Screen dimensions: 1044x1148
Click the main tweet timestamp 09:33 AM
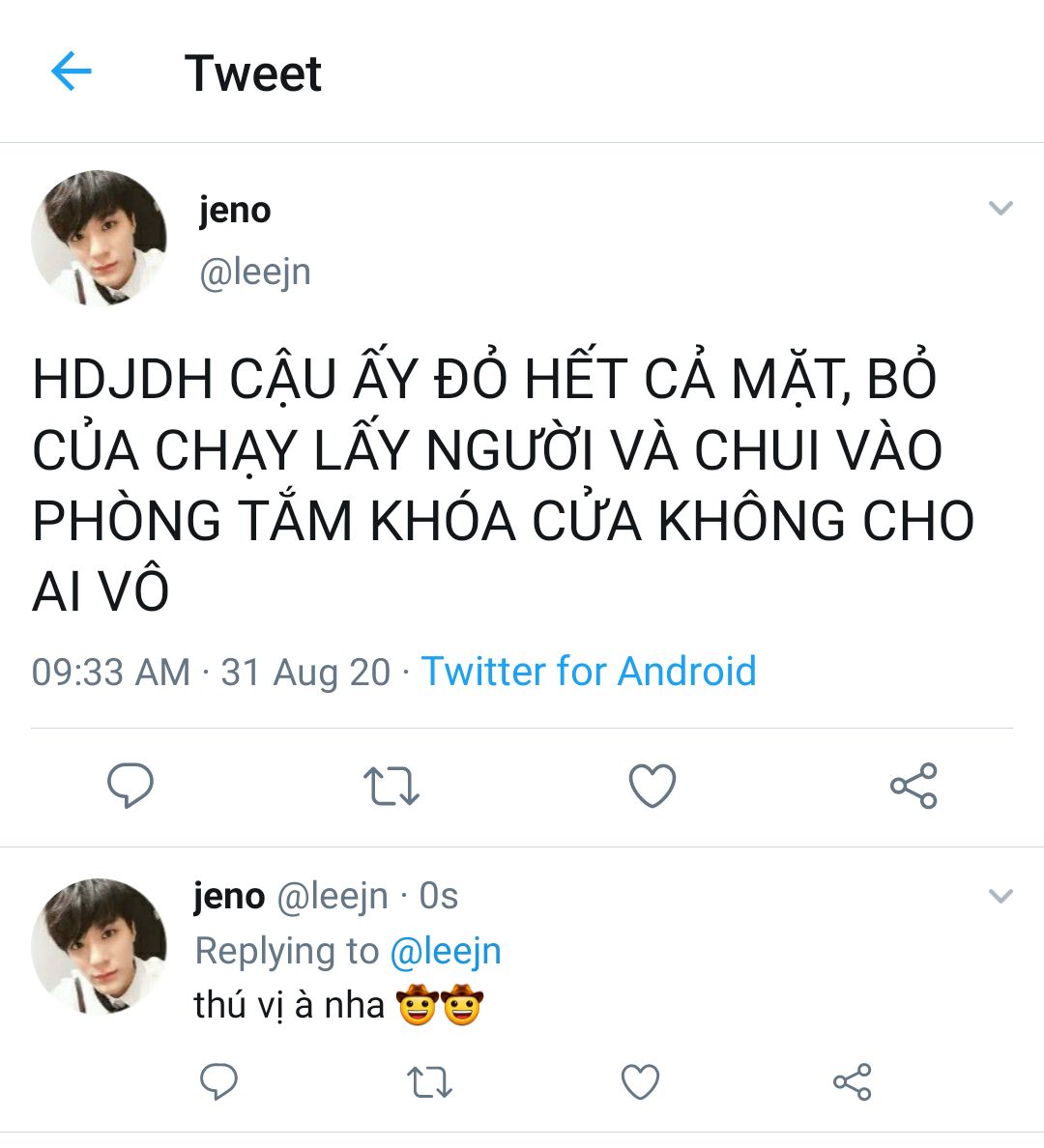110,673
